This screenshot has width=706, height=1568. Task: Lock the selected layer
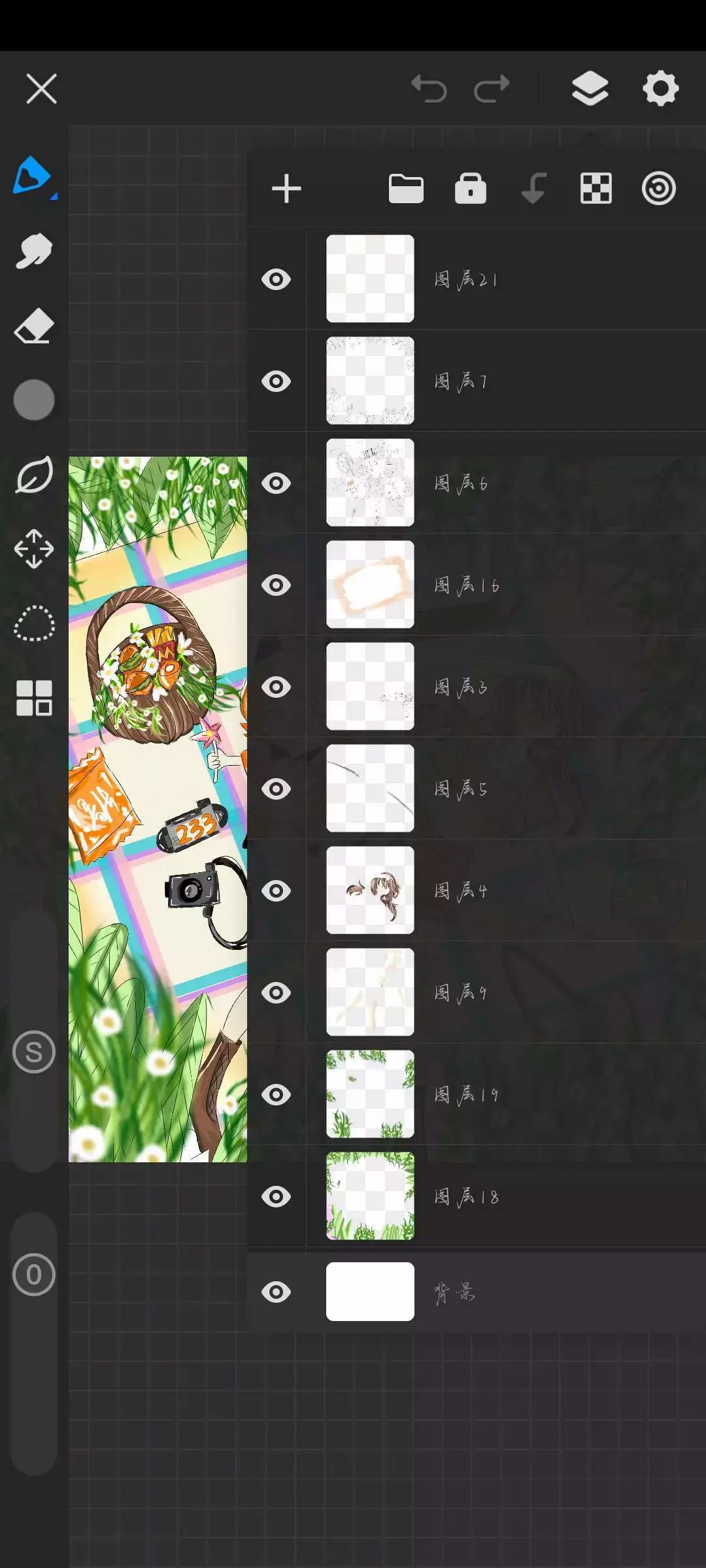[x=470, y=189]
